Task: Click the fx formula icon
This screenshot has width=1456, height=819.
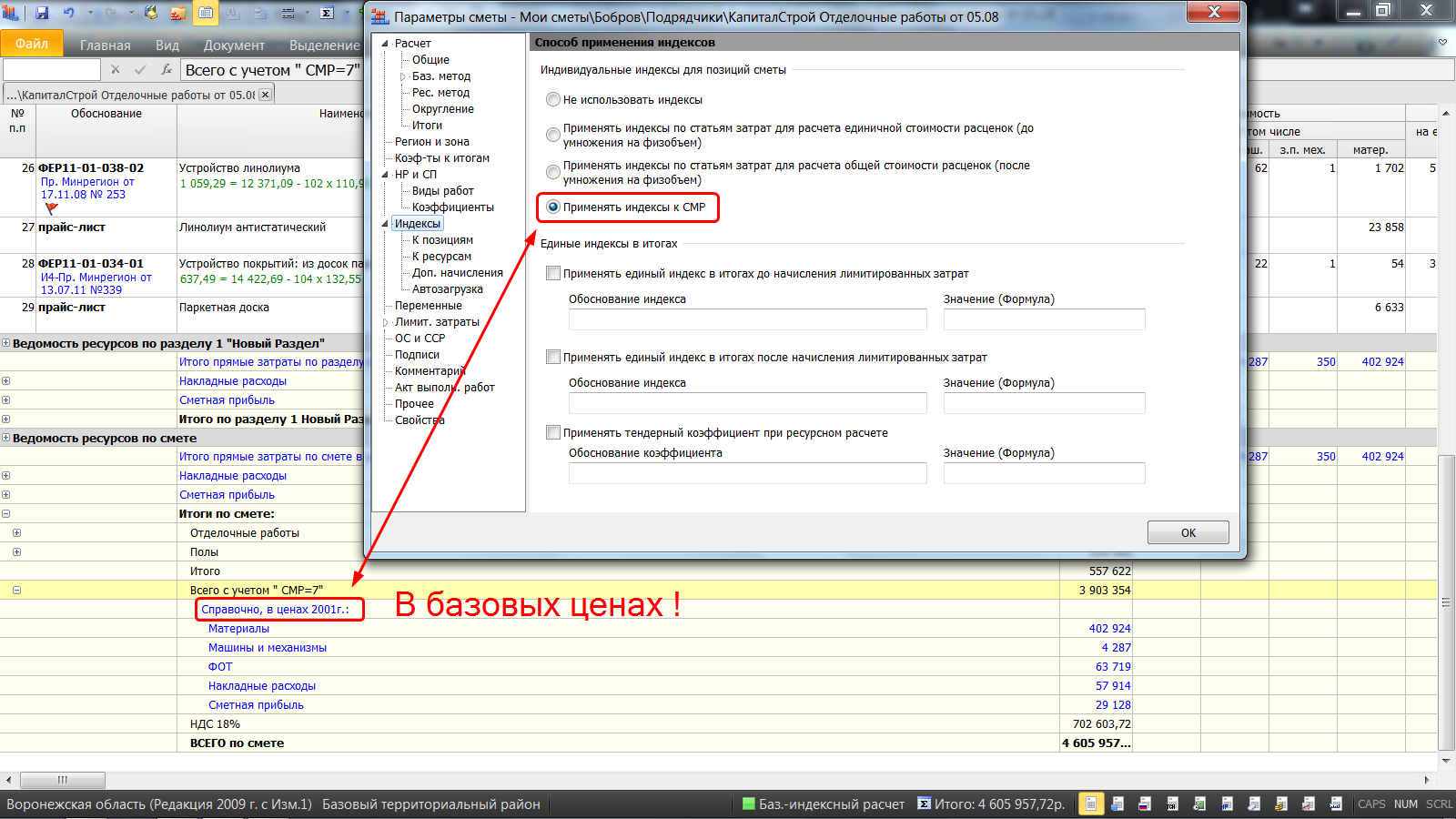Action: click(x=167, y=70)
